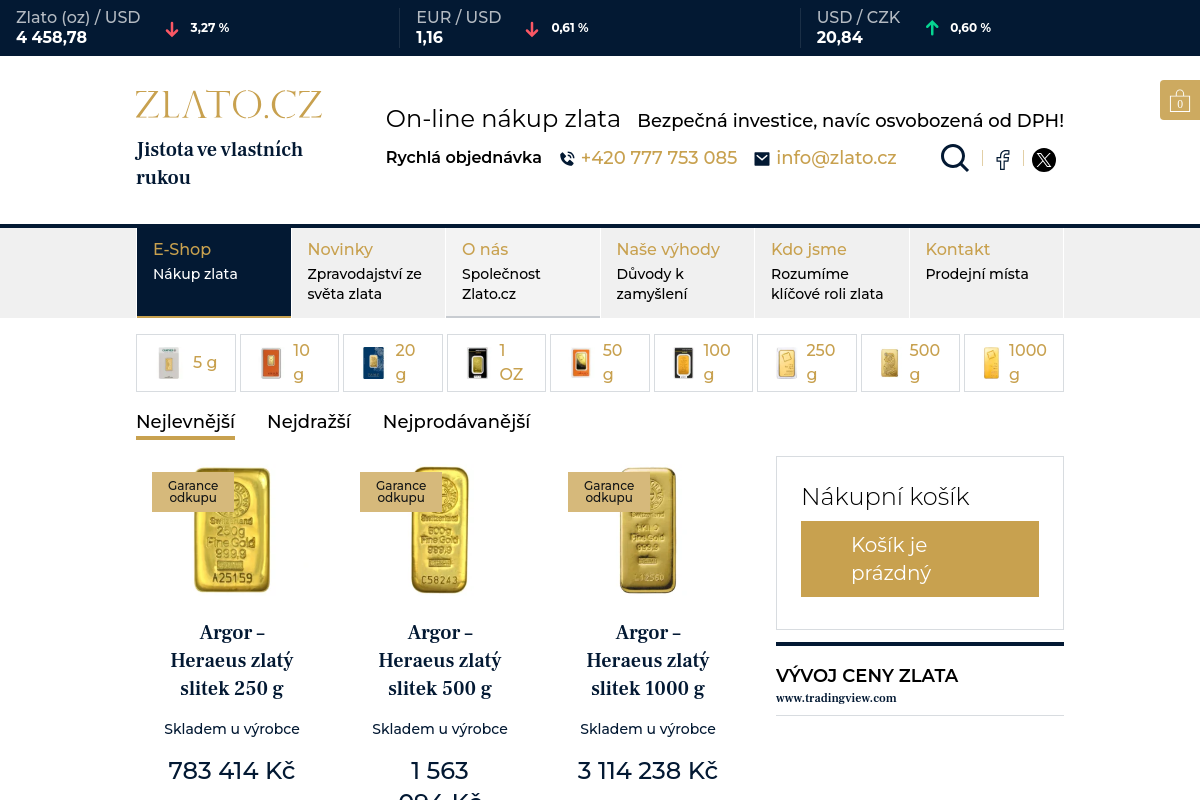Screen dimensions: 1200x800
Task: Click 'Garance odkupu' badge on 1000 g bar
Action: pos(609,491)
